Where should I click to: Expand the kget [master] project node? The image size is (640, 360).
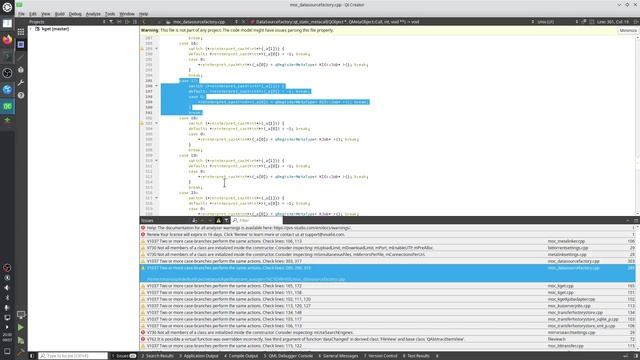[x=31, y=29]
